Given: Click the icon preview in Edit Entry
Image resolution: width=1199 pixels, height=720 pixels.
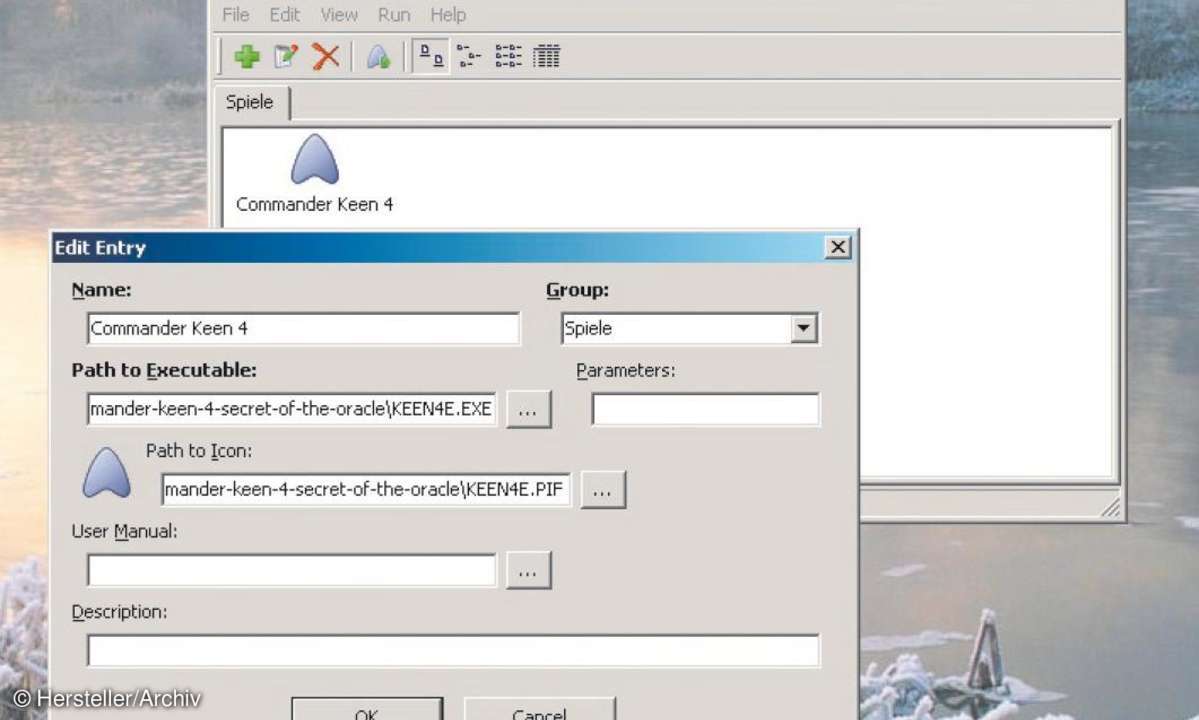Looking at the screenshot, I should click(106, 472).
